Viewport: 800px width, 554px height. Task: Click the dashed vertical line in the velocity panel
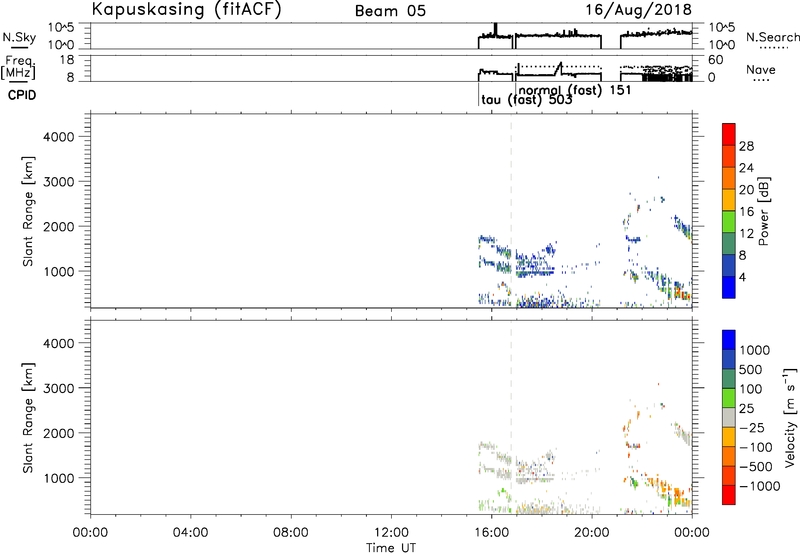[511, 418]
